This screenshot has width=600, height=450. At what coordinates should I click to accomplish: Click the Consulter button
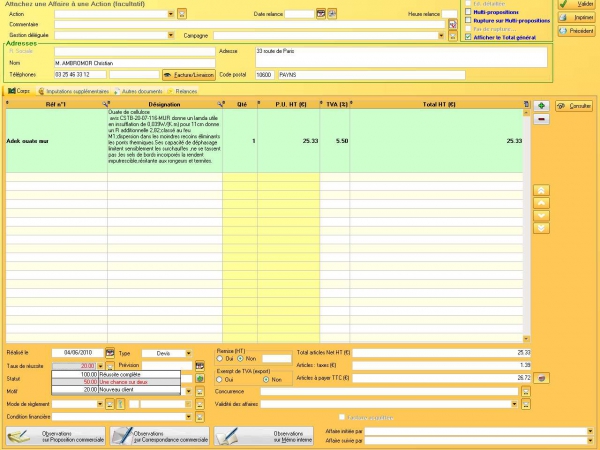pos(574,106)
